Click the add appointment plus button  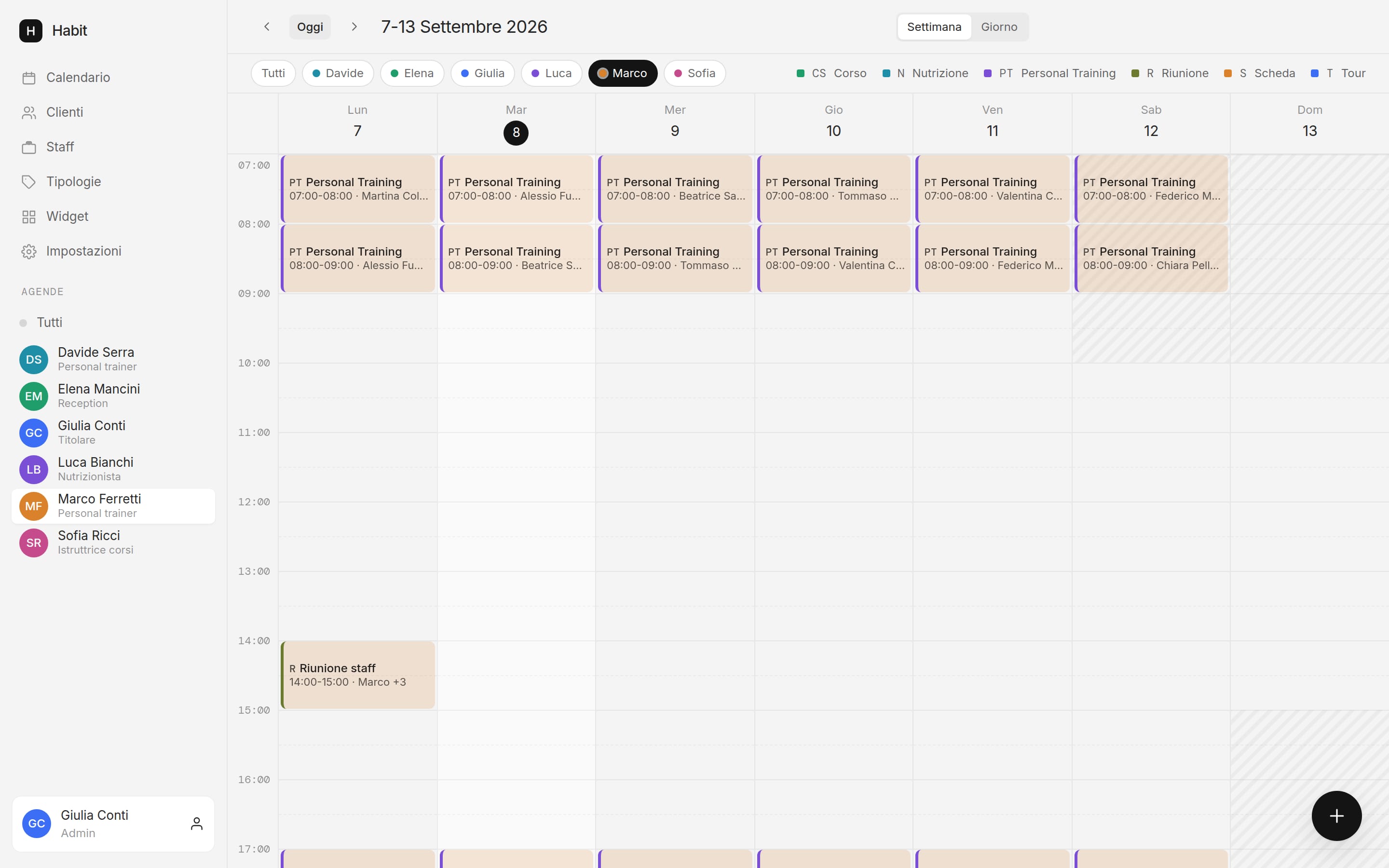1336,816
